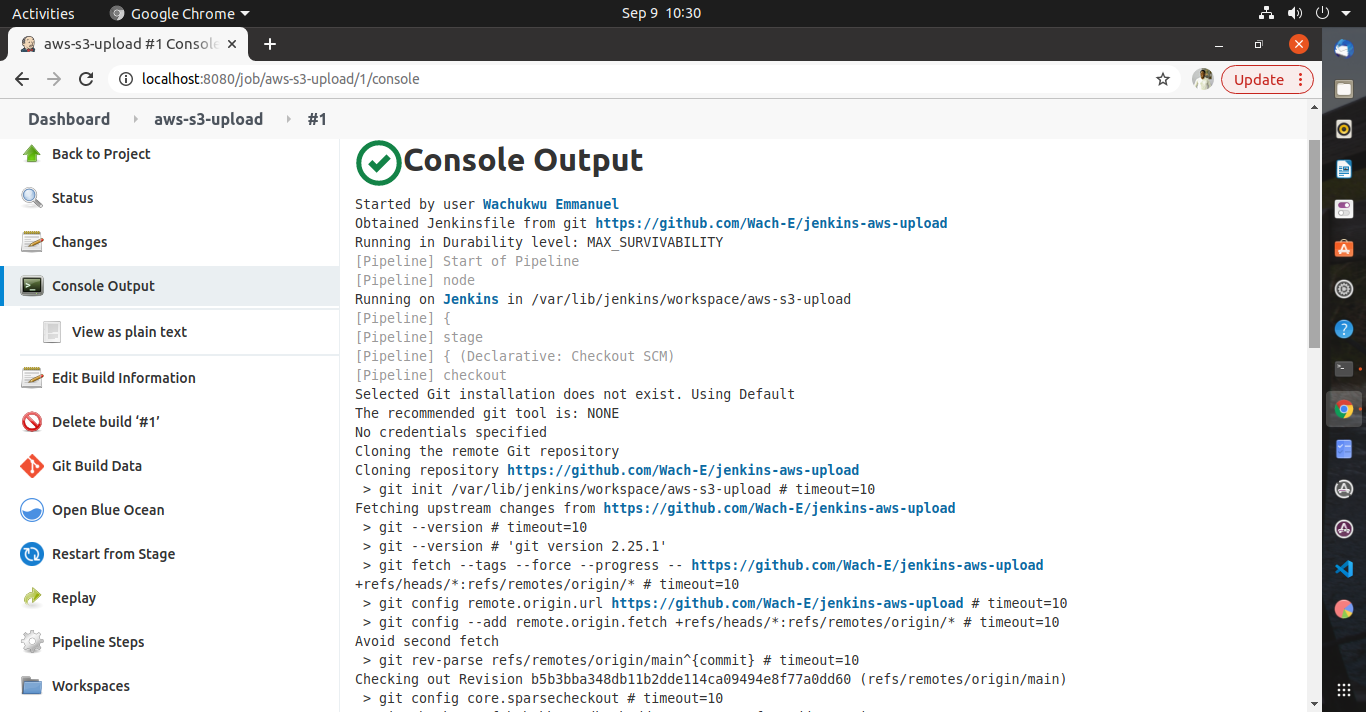This screenshot has width=1366, height=712.
Task: Open GitHub URL after 'Obtained Jenkinsfile from git'
Action: [x=771, y=223]
